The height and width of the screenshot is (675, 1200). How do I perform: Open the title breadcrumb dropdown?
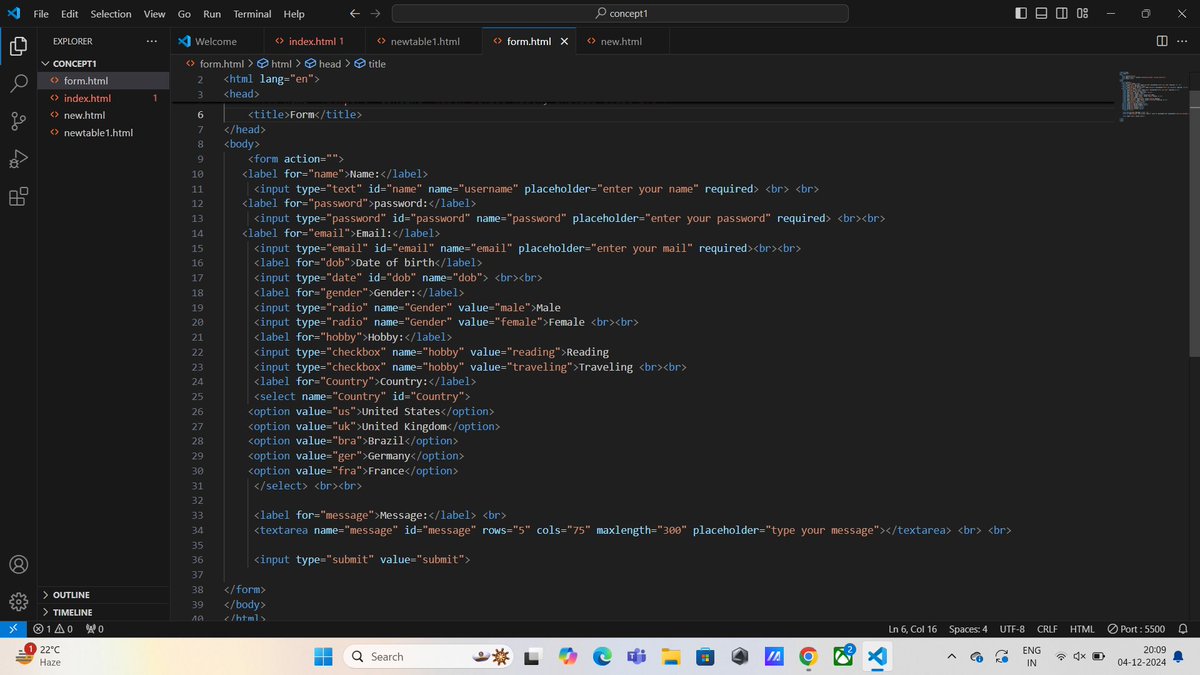tap(369, 64)
